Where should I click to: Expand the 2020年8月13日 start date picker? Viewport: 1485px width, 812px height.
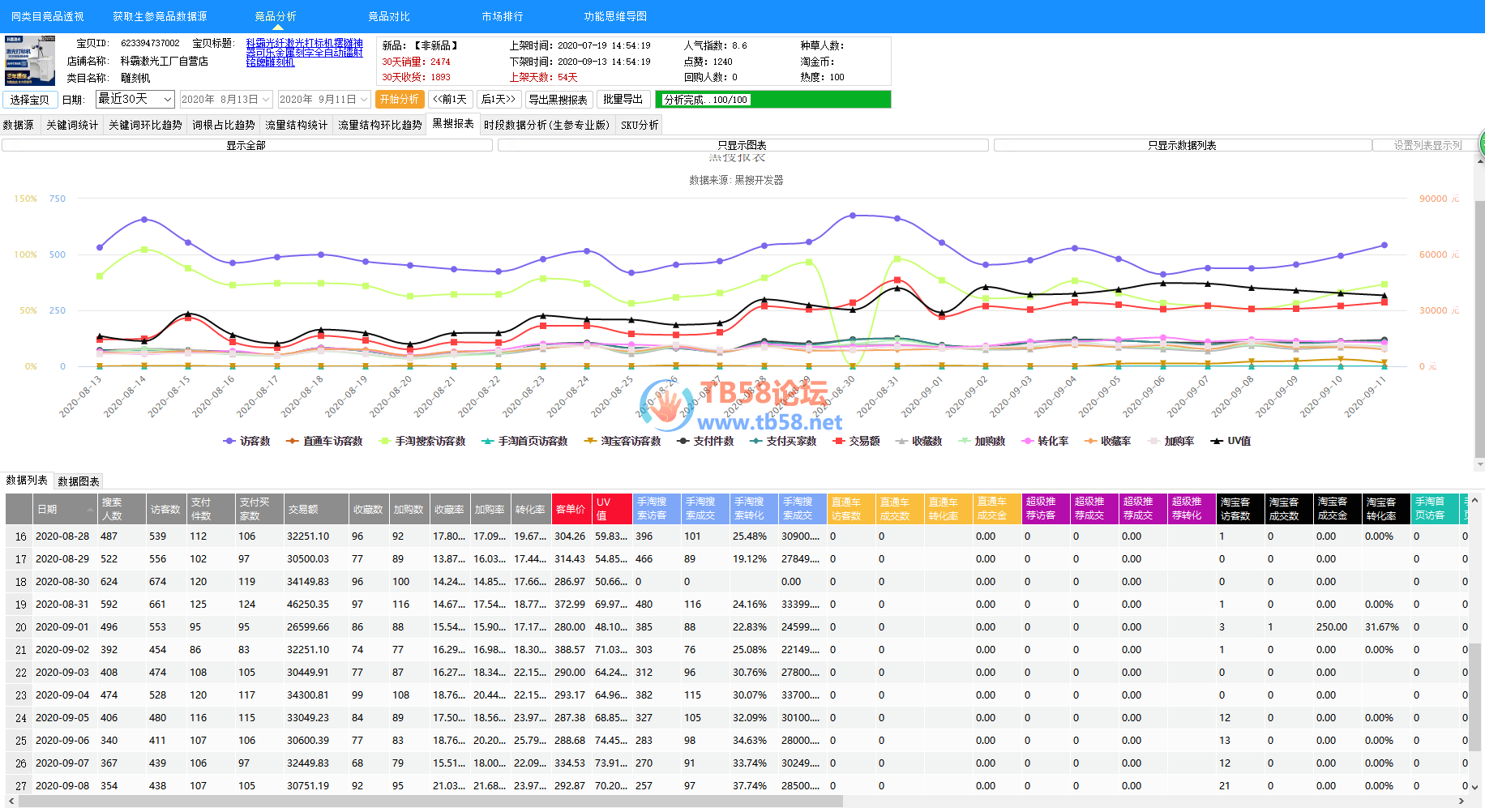point(266,100)
